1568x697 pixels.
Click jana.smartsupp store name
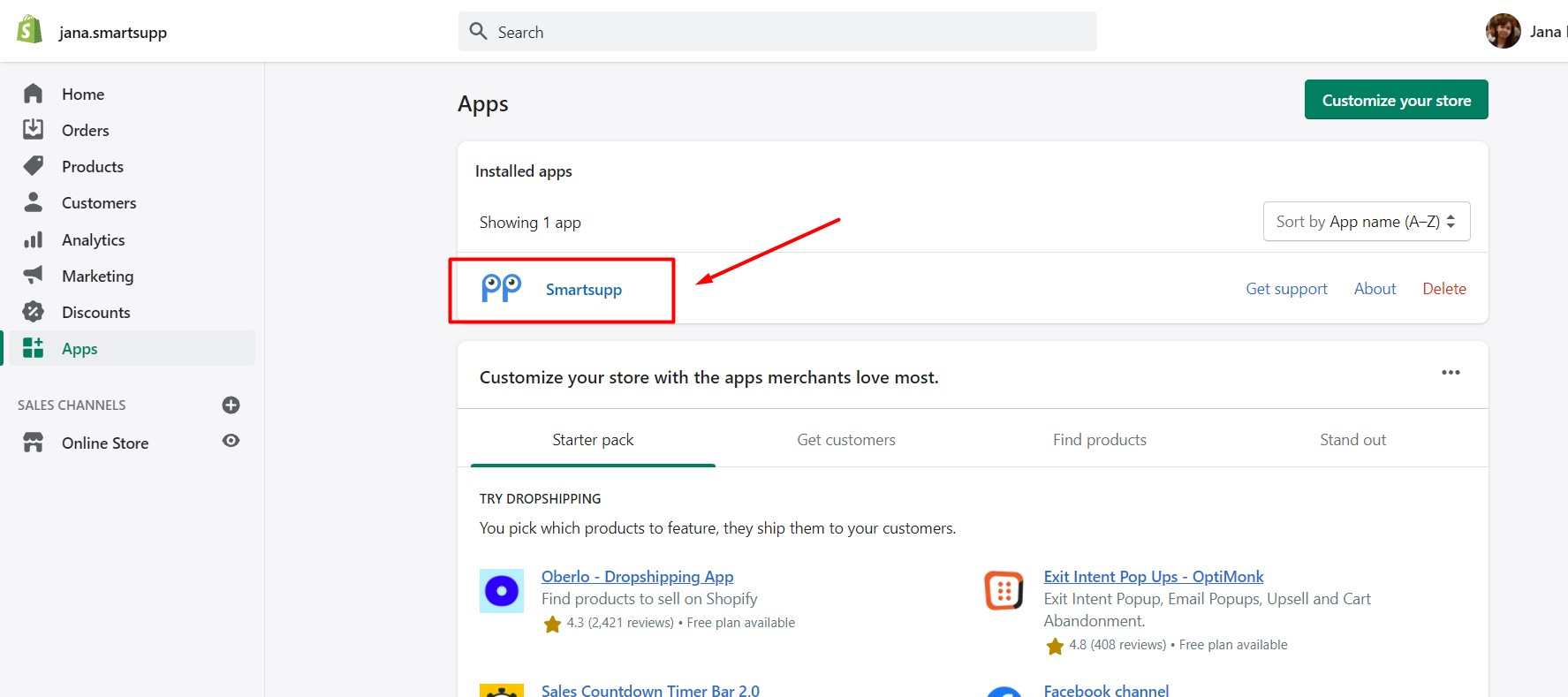(x=113, y=33)
